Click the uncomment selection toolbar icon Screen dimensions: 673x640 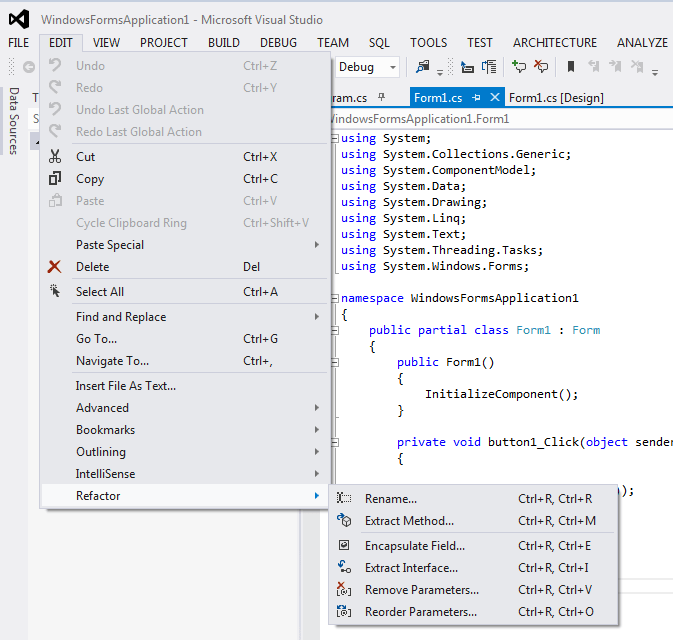[x=541, y=67]
